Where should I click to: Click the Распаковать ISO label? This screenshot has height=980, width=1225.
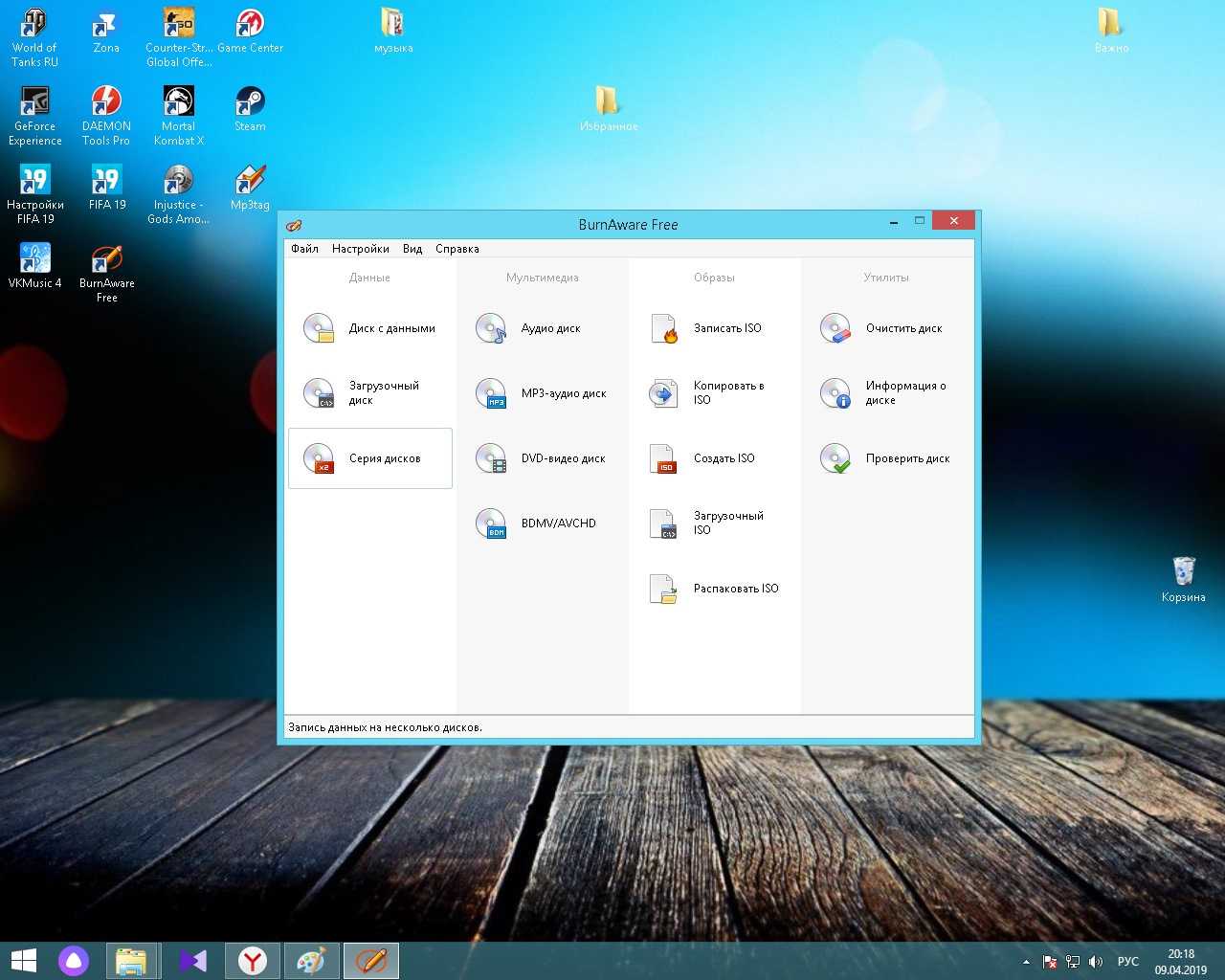coord(736,589)
